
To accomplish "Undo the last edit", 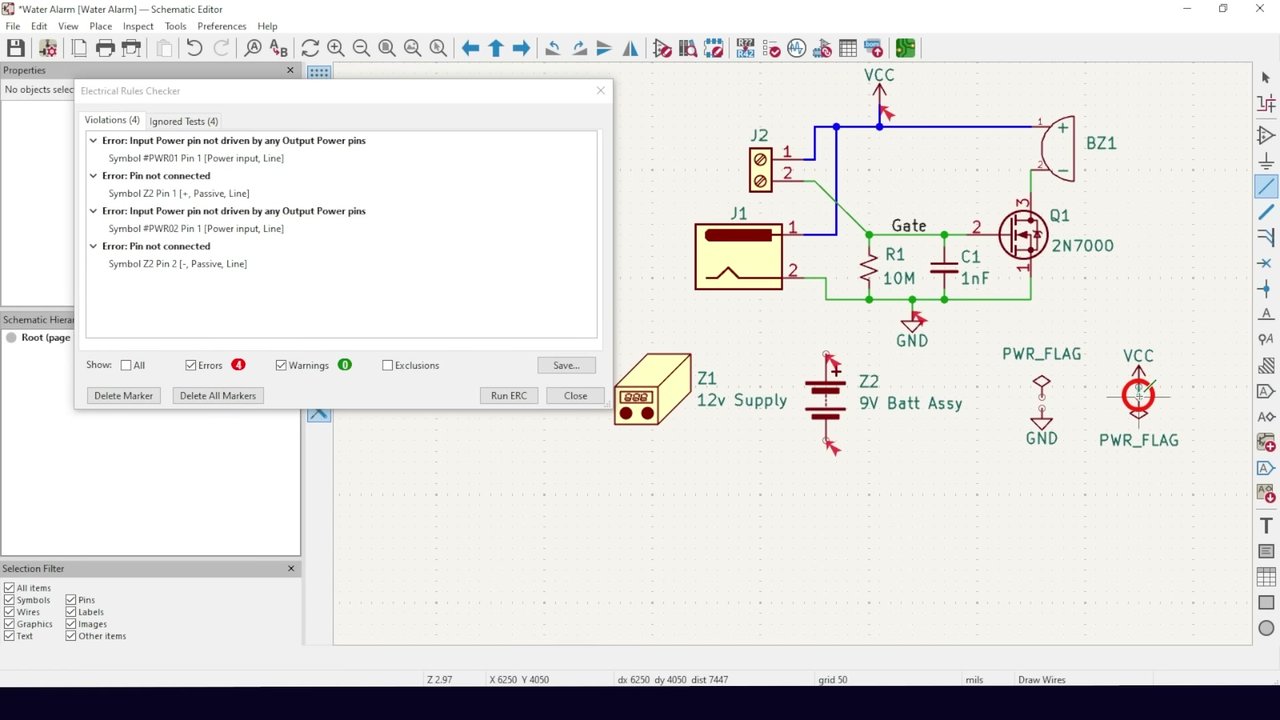I will tap(194, 48).
